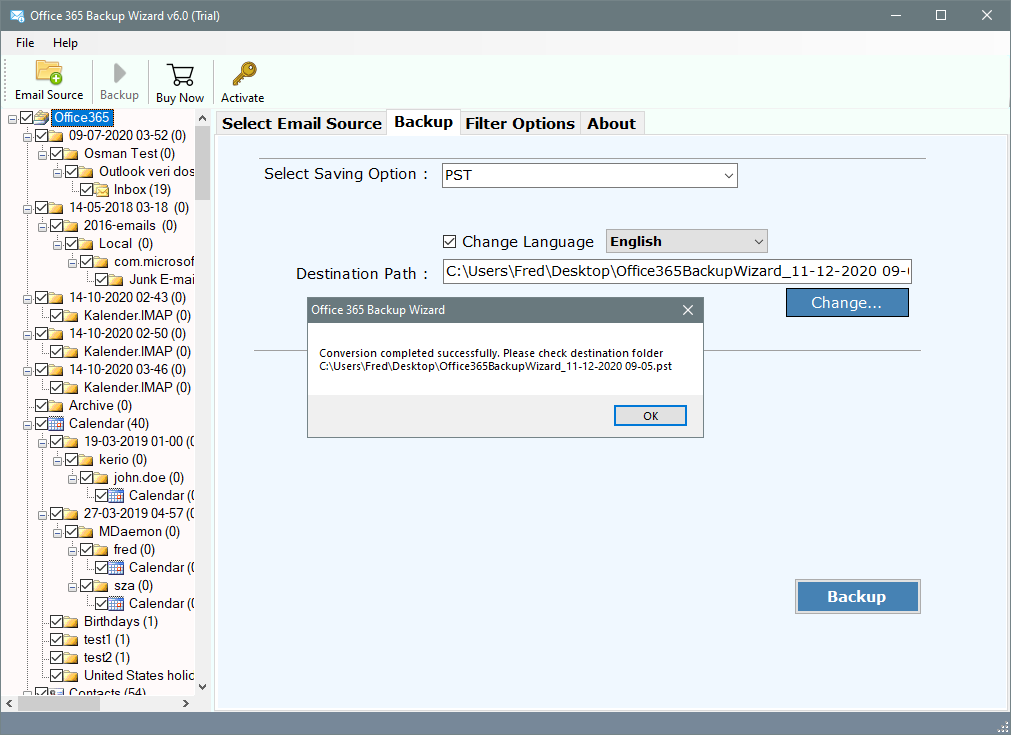
Task: Uncheck the Archive (0) checkbox
Action: [41, 406]
